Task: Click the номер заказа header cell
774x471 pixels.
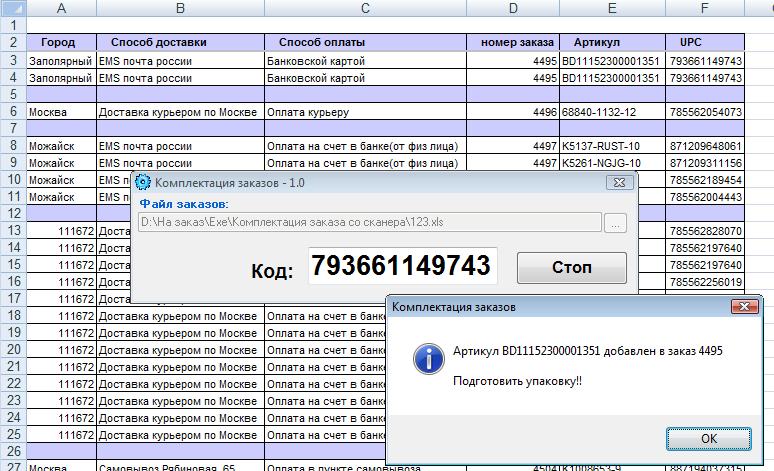Action: [513, 42]
